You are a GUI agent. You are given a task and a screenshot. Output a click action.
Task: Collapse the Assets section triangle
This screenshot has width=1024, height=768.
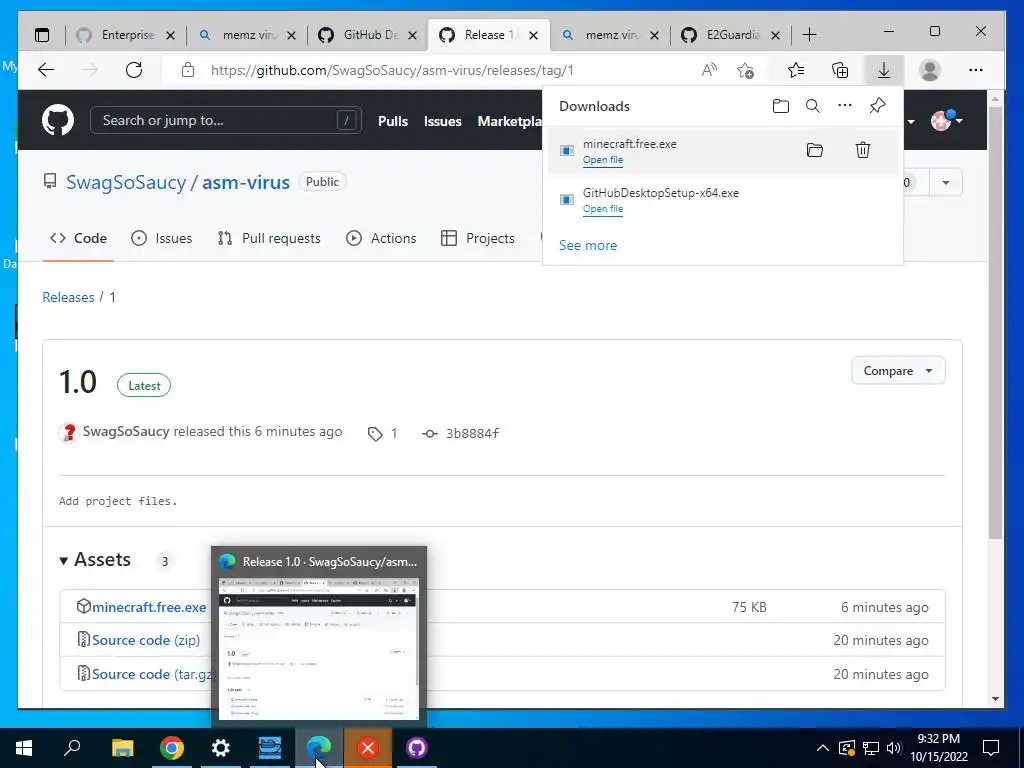[63, 560]
